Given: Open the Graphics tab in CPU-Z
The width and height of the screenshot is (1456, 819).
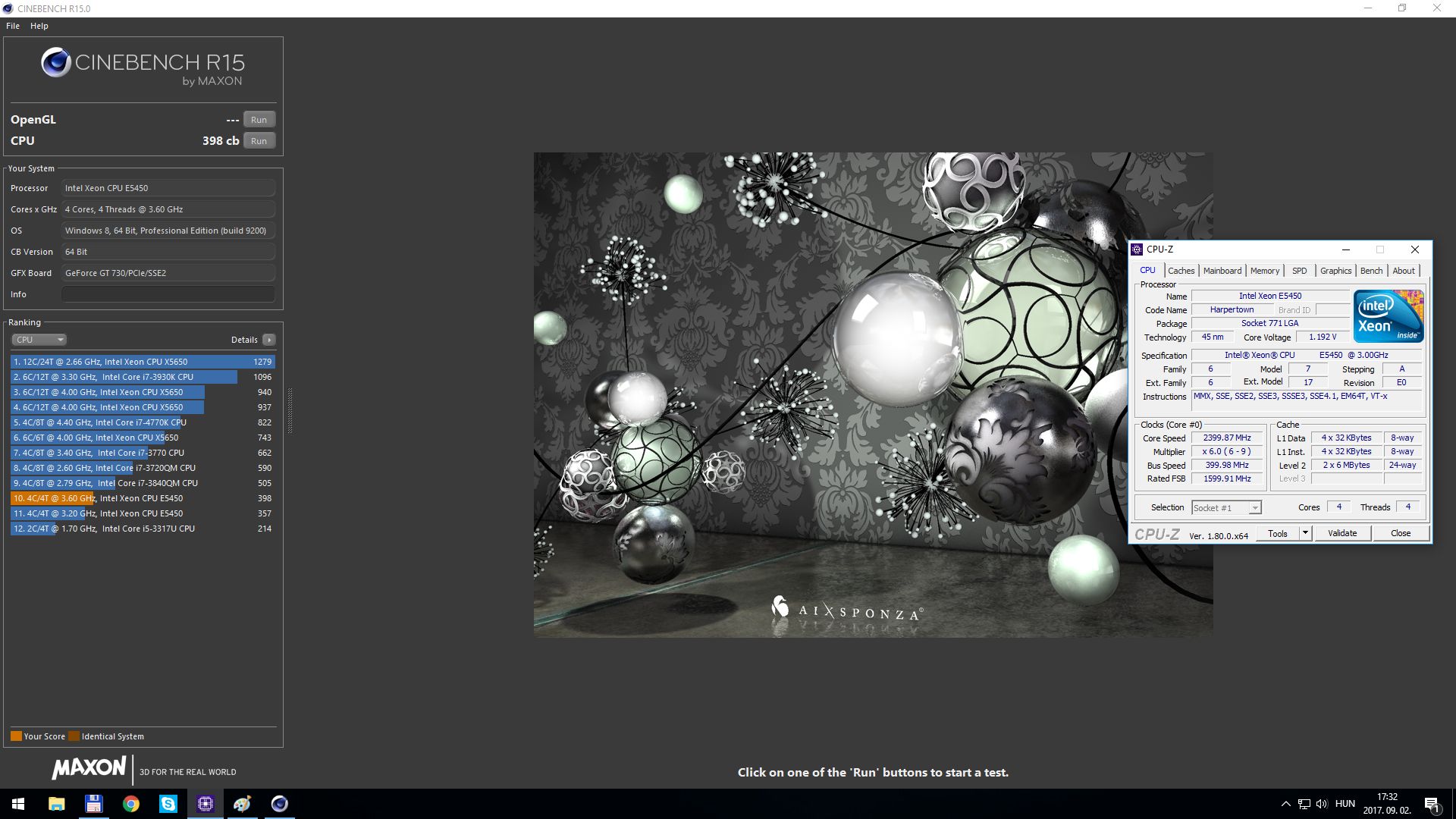Looking at the screenshot, I should (x=1335, y=271).
